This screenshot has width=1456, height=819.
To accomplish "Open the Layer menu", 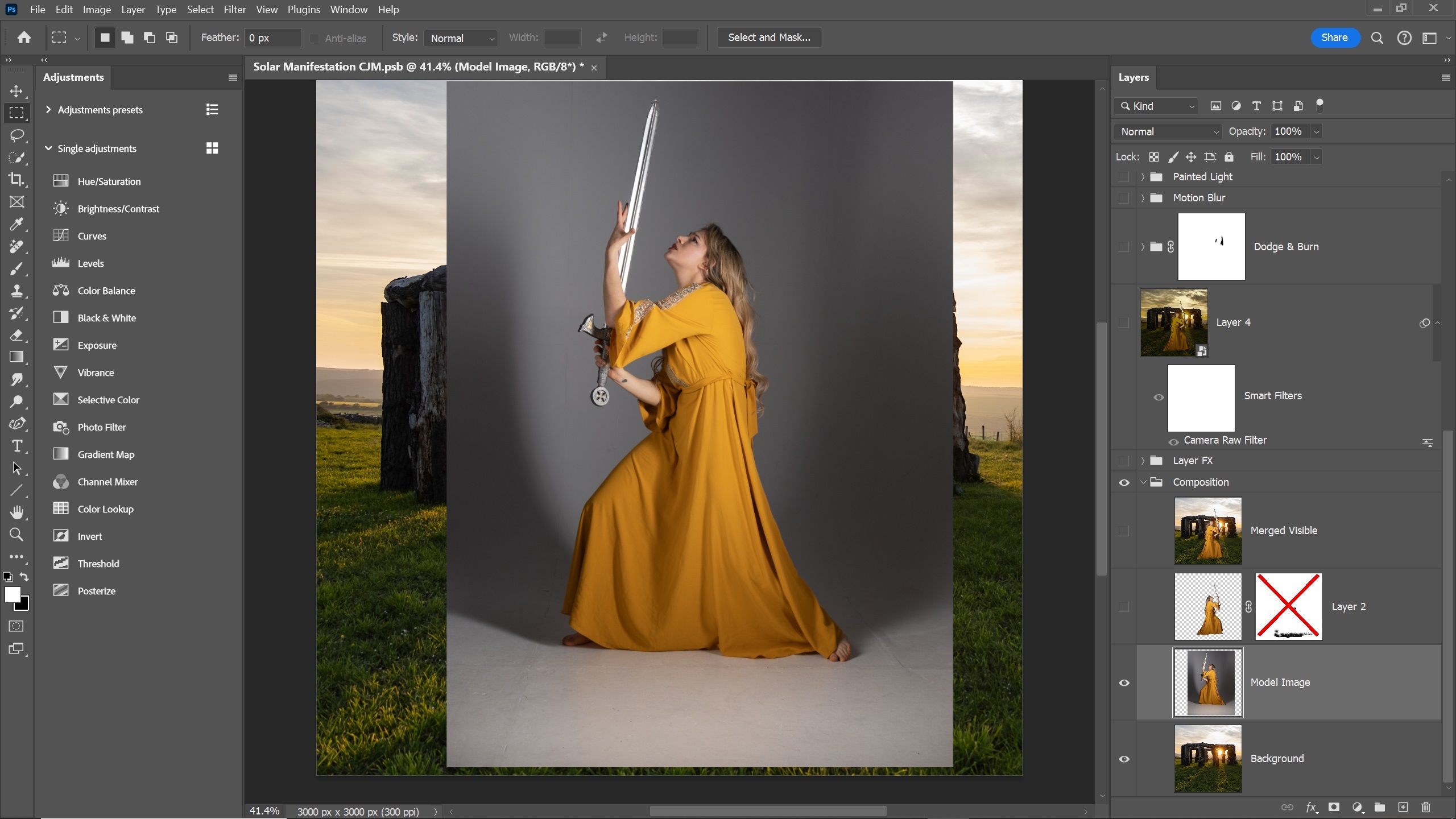I will pyautogui.click(x=133, y=10).
